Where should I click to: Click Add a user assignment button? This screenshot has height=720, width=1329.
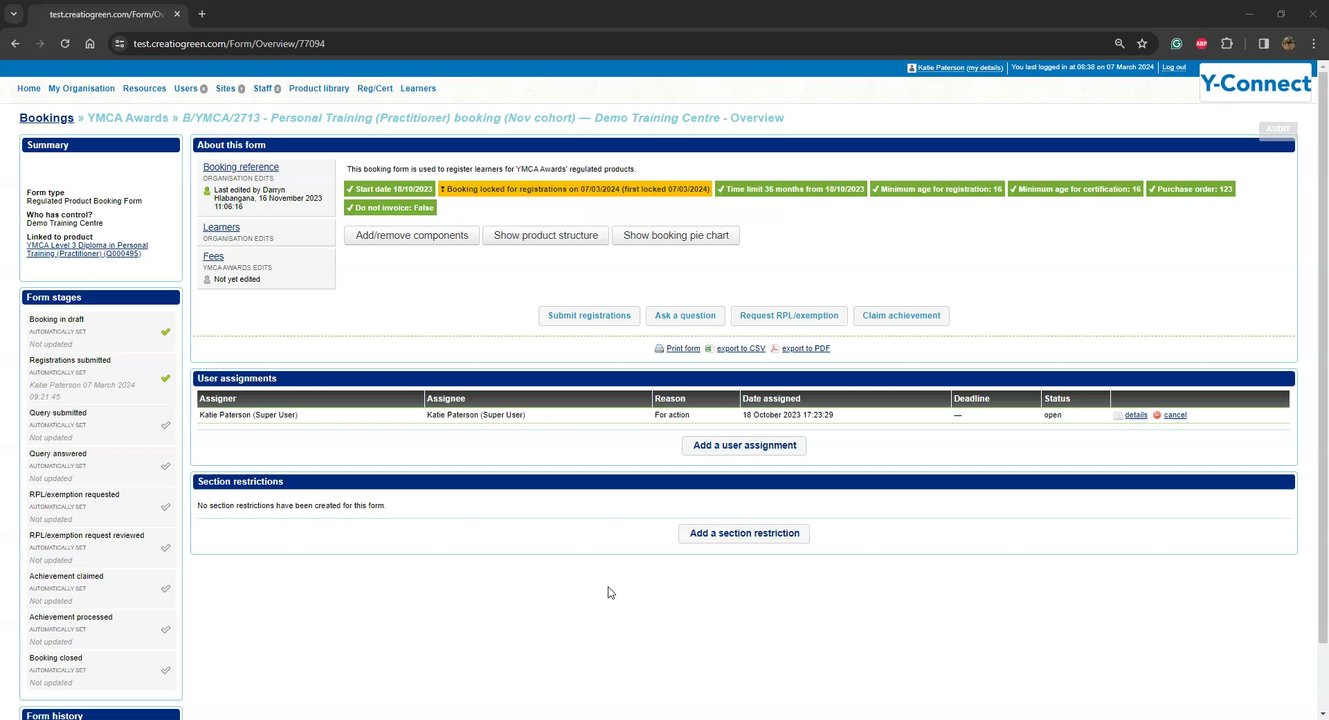click(745, 446)
